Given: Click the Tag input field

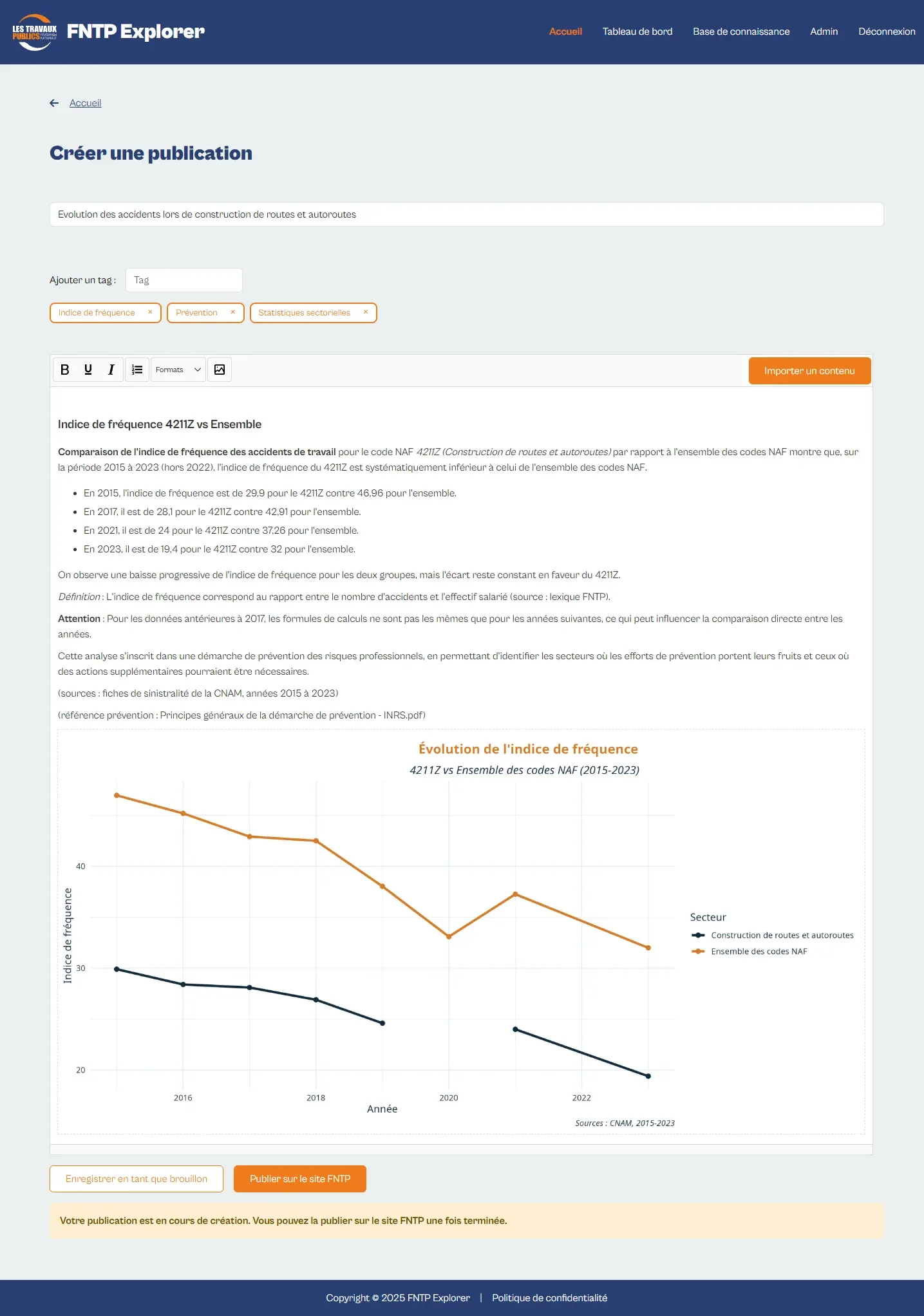Looking at the screenshot, I should click(x=184, y=280).
